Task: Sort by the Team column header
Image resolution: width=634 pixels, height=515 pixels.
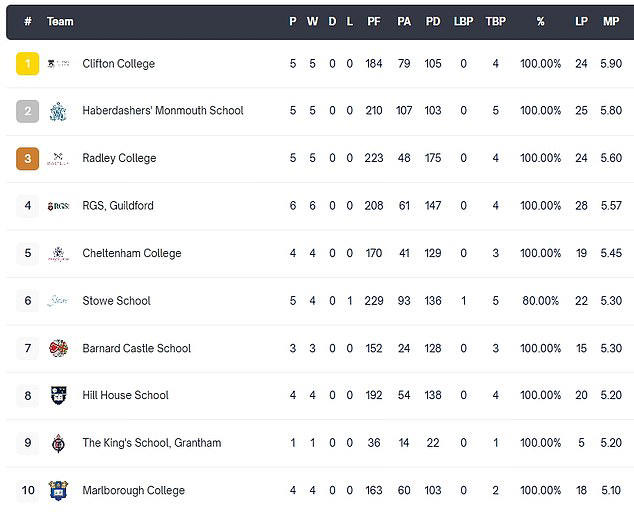Action: point(60,21)
